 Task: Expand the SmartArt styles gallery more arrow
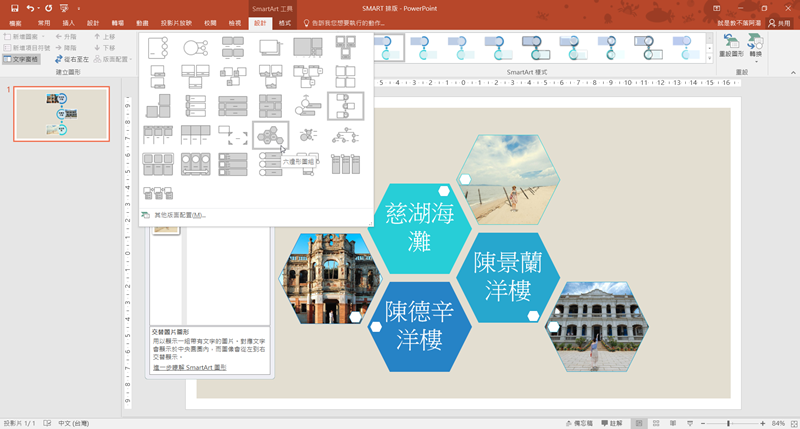pyautogui.click(x=709, y=60)
